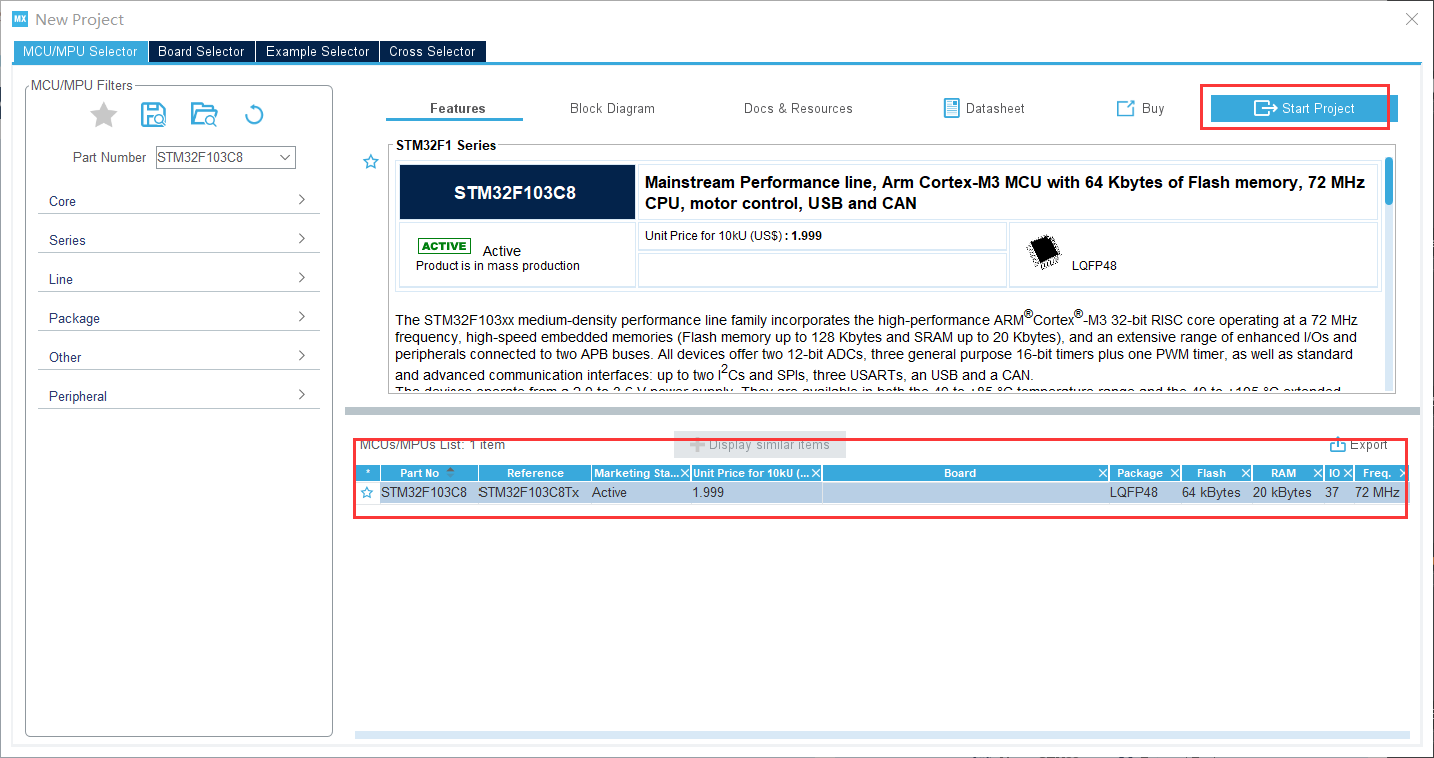Show favorite MCUs with the star filter icon
1434x758 pixels.
coord(104,115)
